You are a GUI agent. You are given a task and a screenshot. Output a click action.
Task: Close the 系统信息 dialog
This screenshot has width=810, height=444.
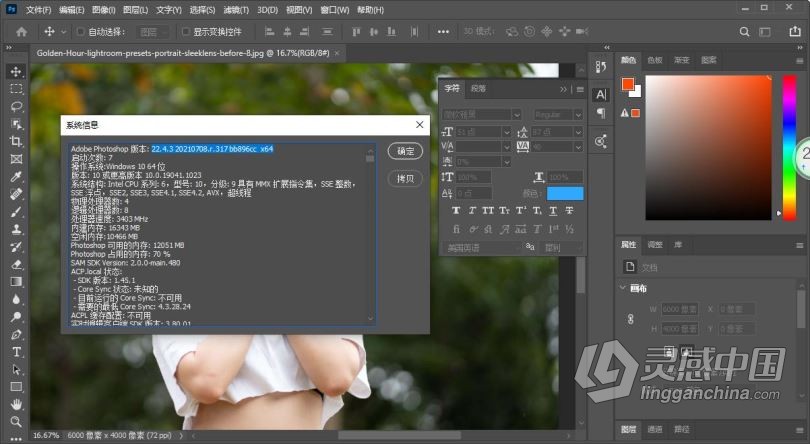(419, 125)
